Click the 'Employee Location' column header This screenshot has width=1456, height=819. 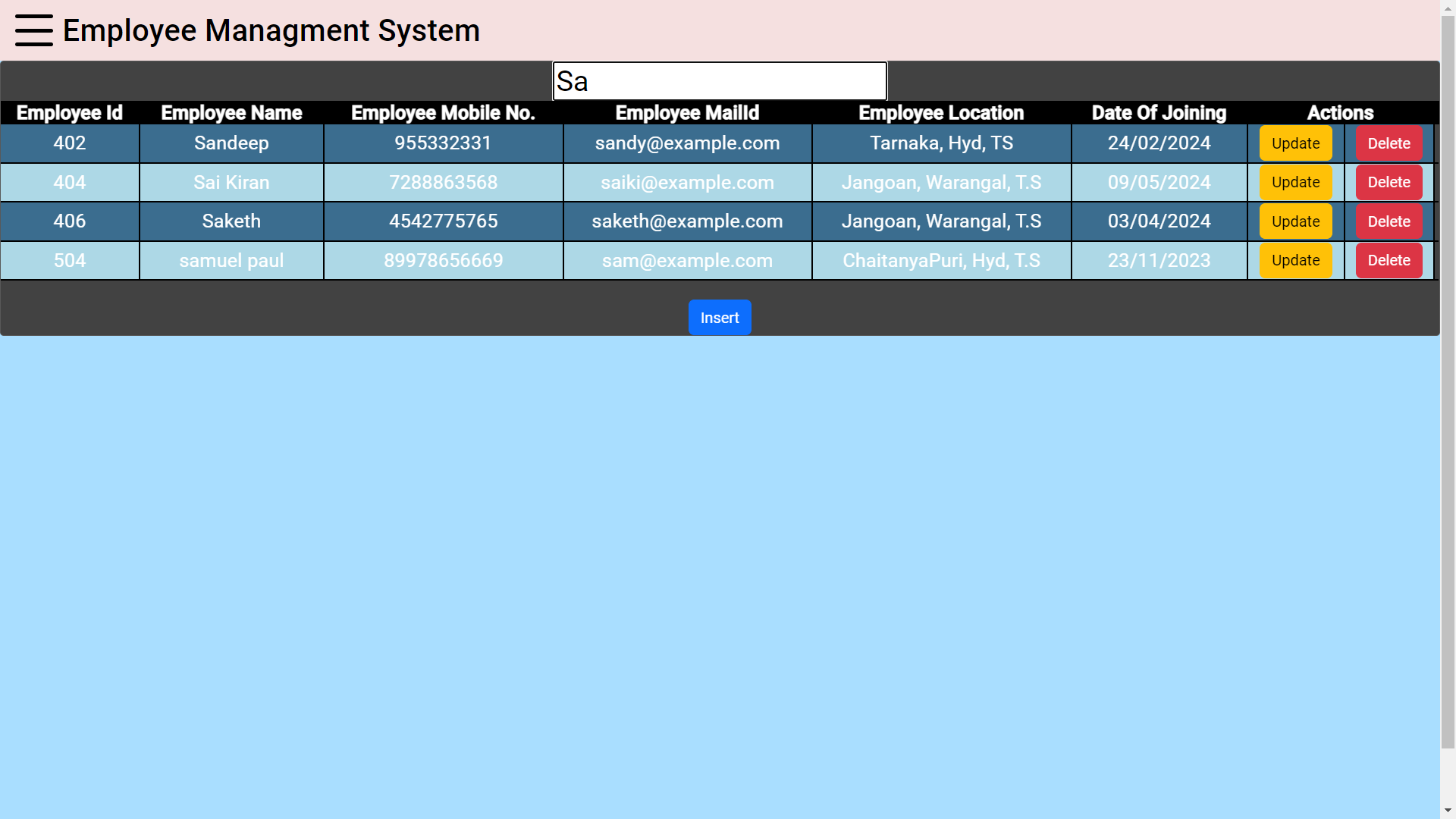(941, 112)
